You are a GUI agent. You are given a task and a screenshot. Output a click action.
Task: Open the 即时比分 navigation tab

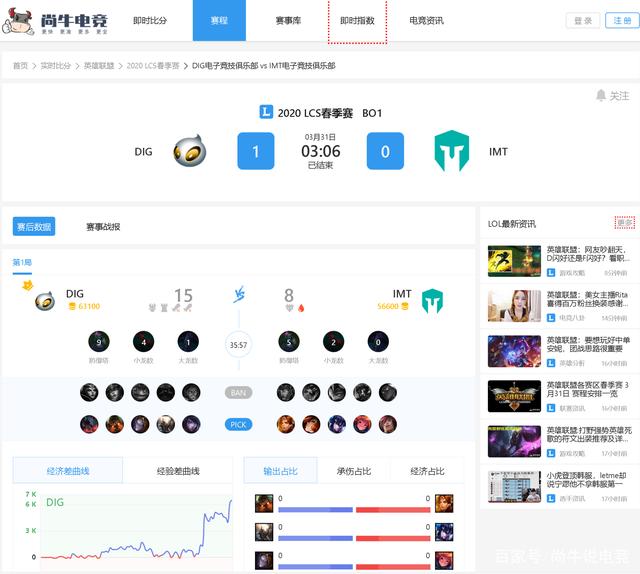[x=150, y=20]
